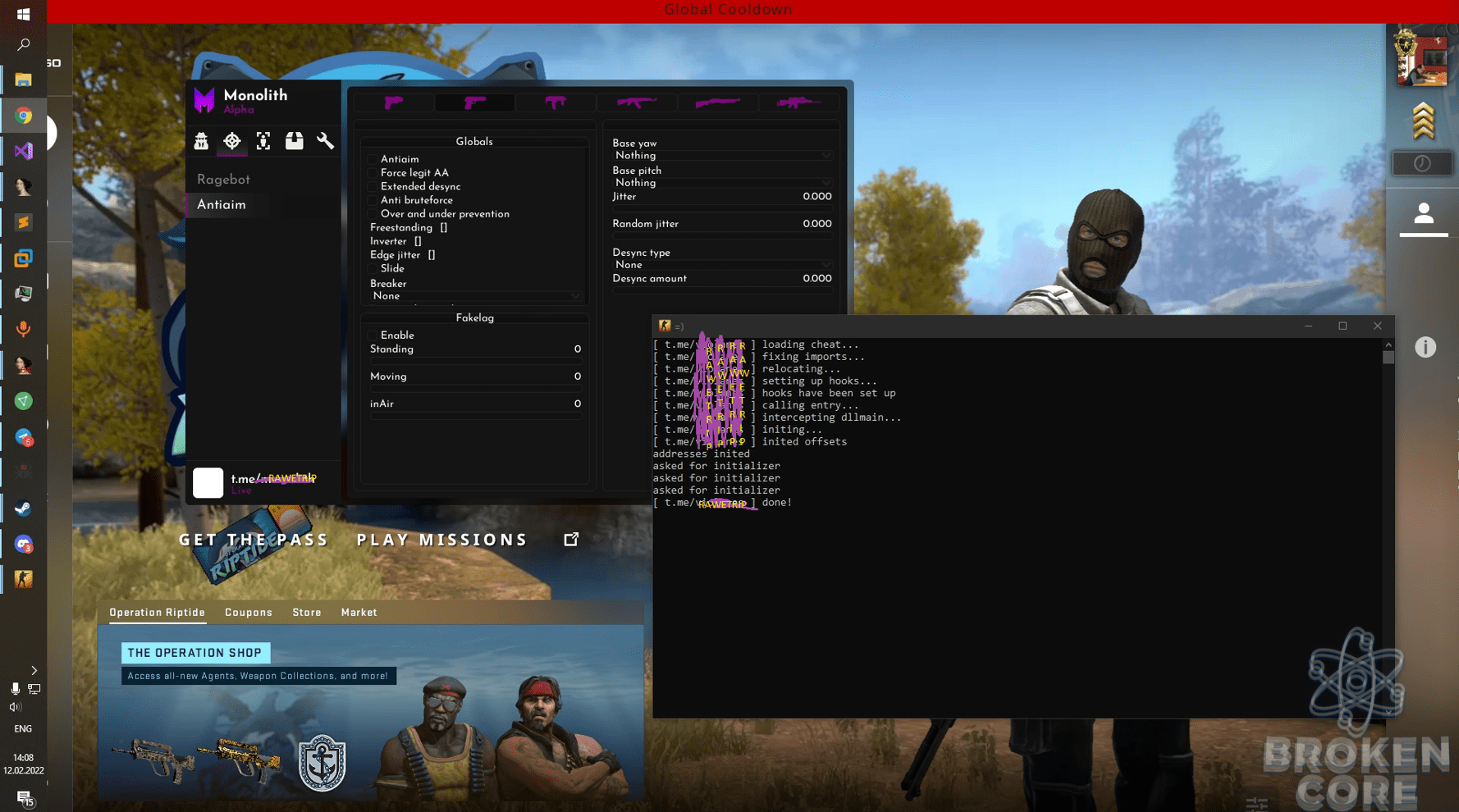1459x812 pixels.
Task: Open the Base yaw dropdown
Action: click(722, 156)
